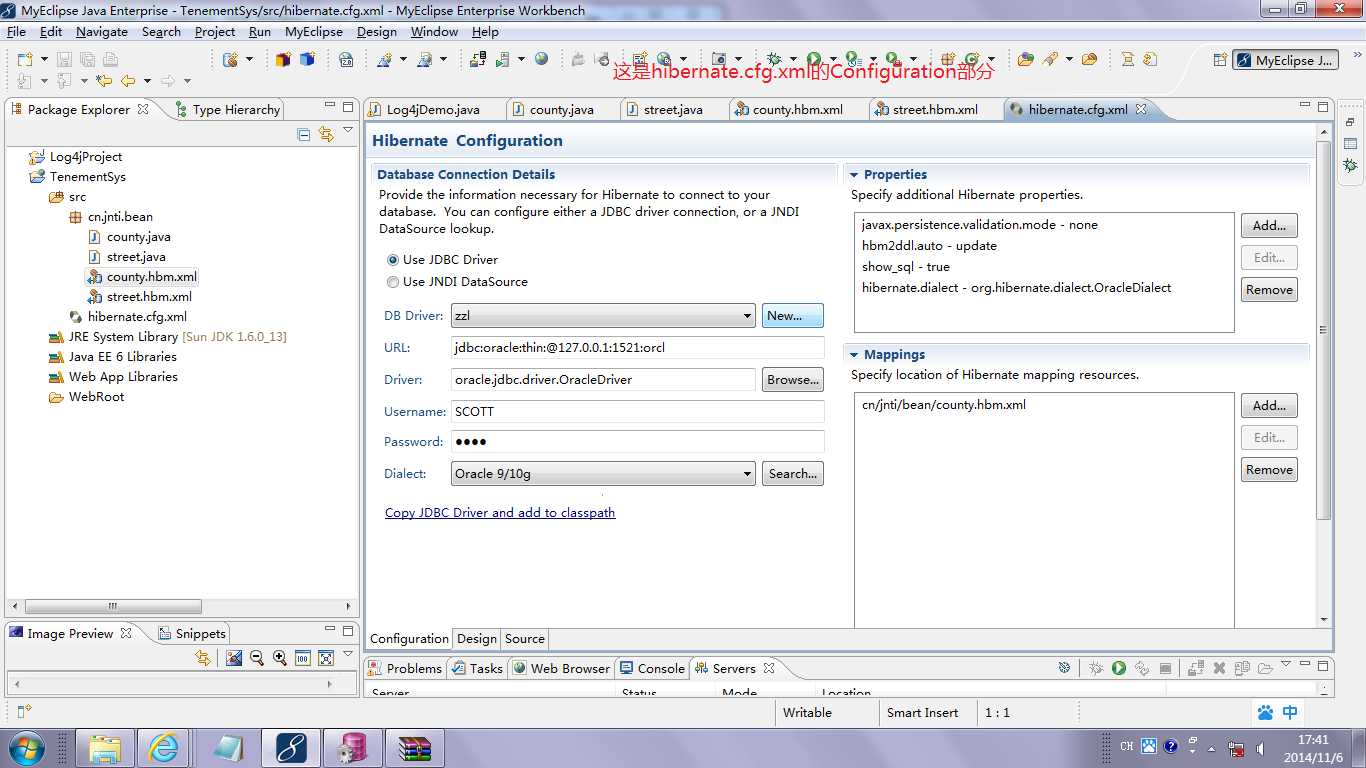
Task: Click New... button beside DB Driver
Action: click(793, 316)
